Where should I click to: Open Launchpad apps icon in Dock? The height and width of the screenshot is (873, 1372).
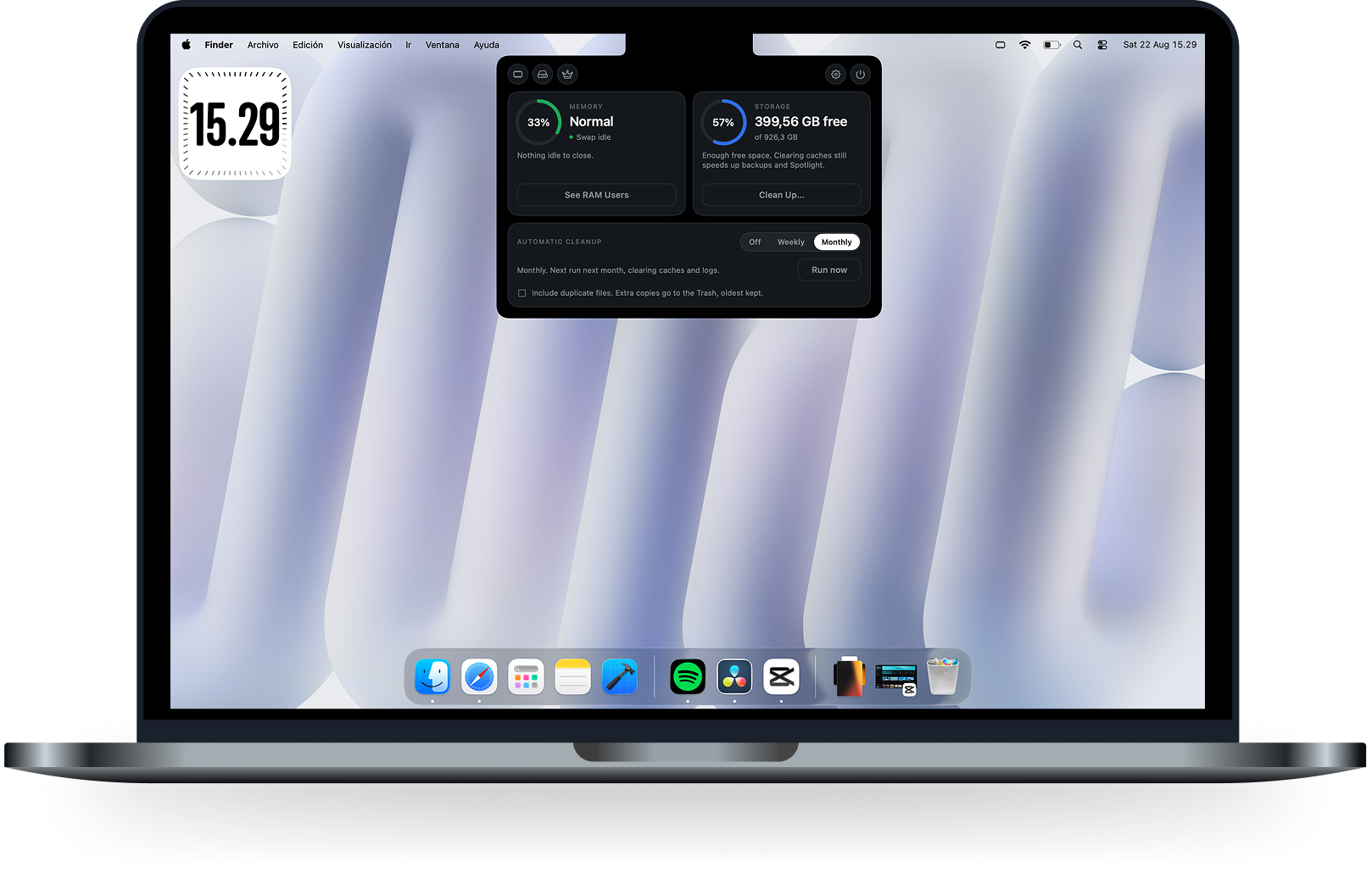[526, 677]
